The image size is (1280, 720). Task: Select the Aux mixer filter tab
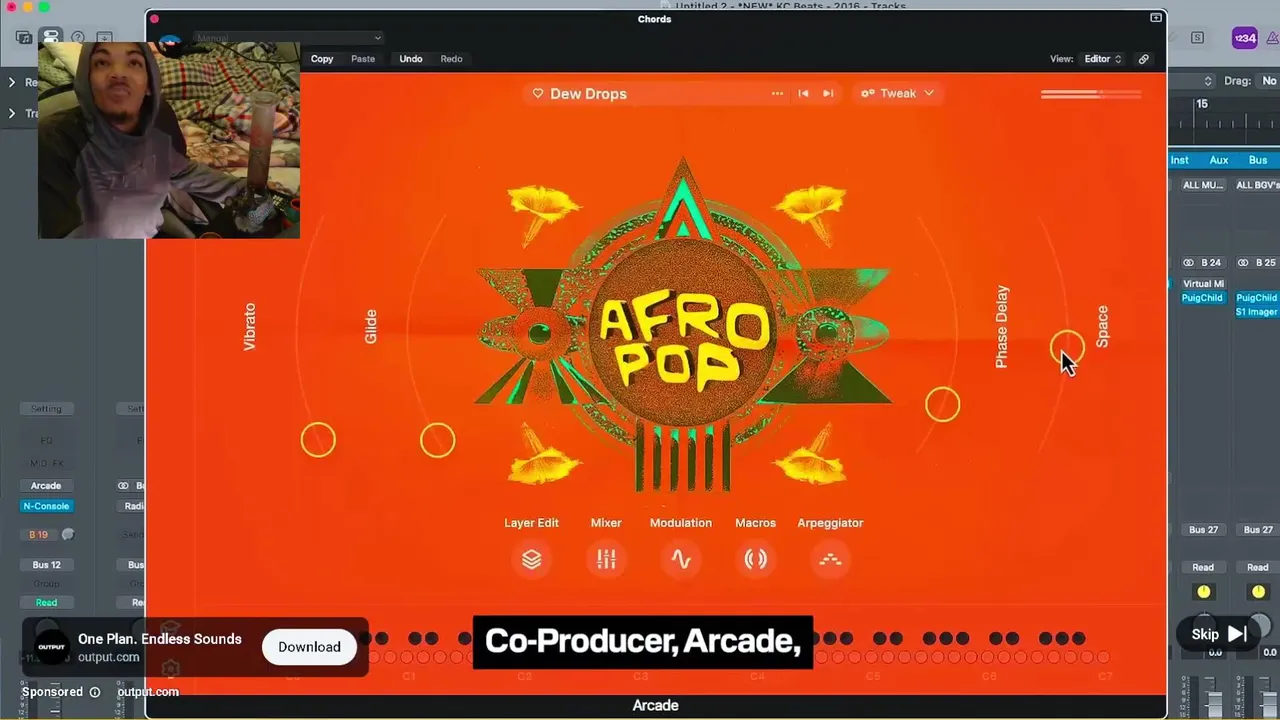(1219, 160)
